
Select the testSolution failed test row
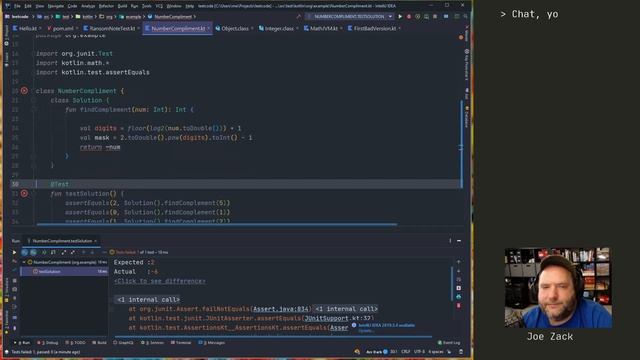coord(64,271)
